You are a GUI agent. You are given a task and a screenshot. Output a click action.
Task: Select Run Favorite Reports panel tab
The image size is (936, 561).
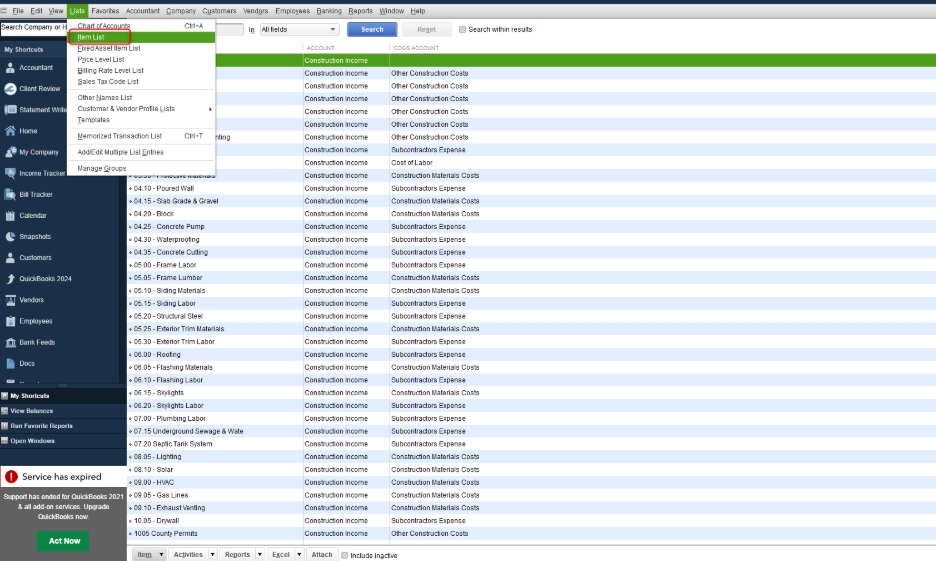pyautogui.click(x=63, y=426)
